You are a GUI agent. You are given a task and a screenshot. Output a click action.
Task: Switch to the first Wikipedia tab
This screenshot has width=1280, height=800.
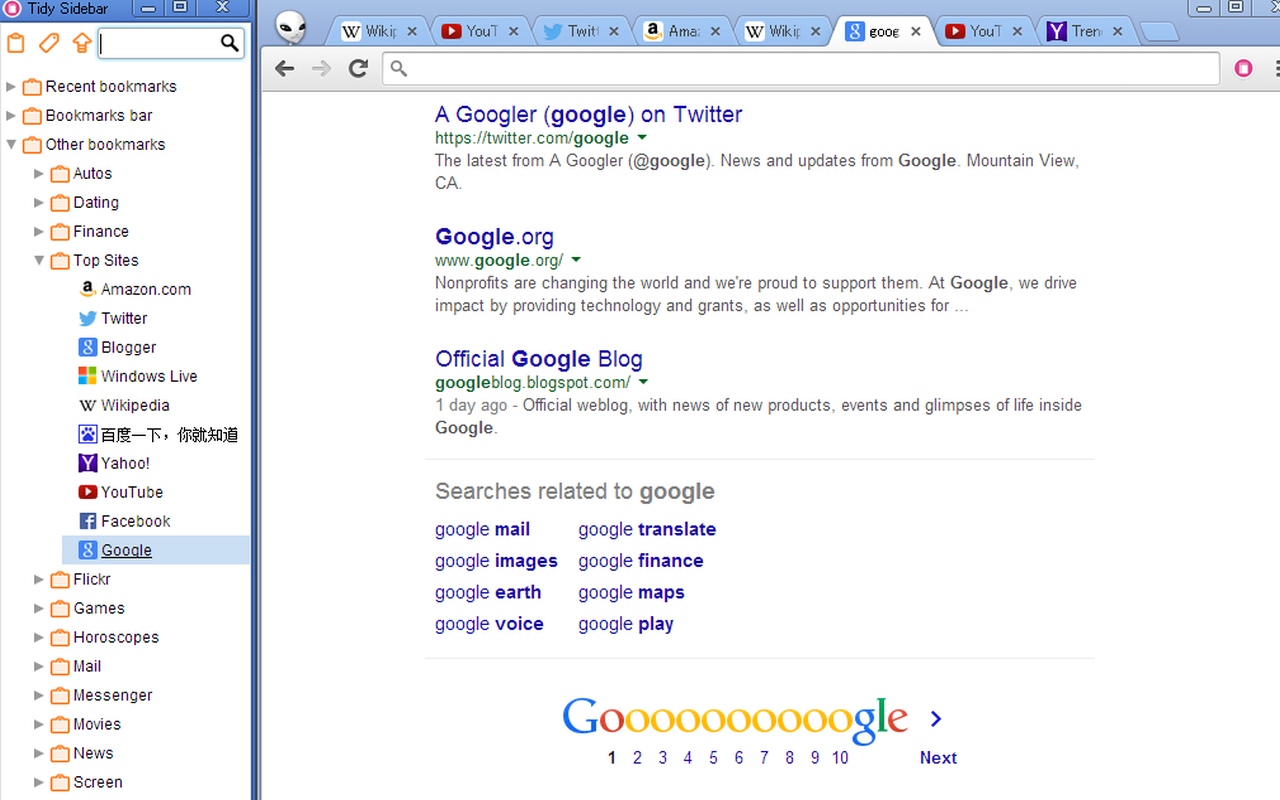[380, 31]
